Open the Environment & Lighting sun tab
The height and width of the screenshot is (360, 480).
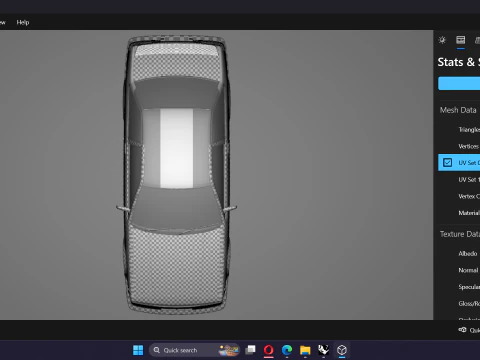(x=442, y=40)
